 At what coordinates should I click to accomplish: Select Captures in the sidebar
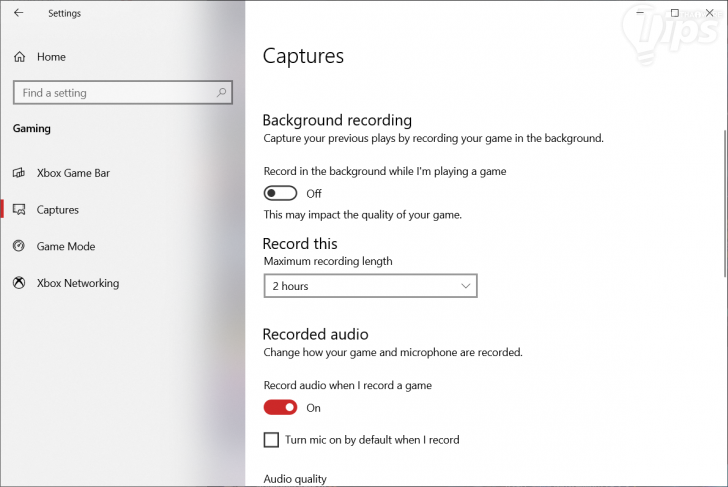[x=58, y=210]
